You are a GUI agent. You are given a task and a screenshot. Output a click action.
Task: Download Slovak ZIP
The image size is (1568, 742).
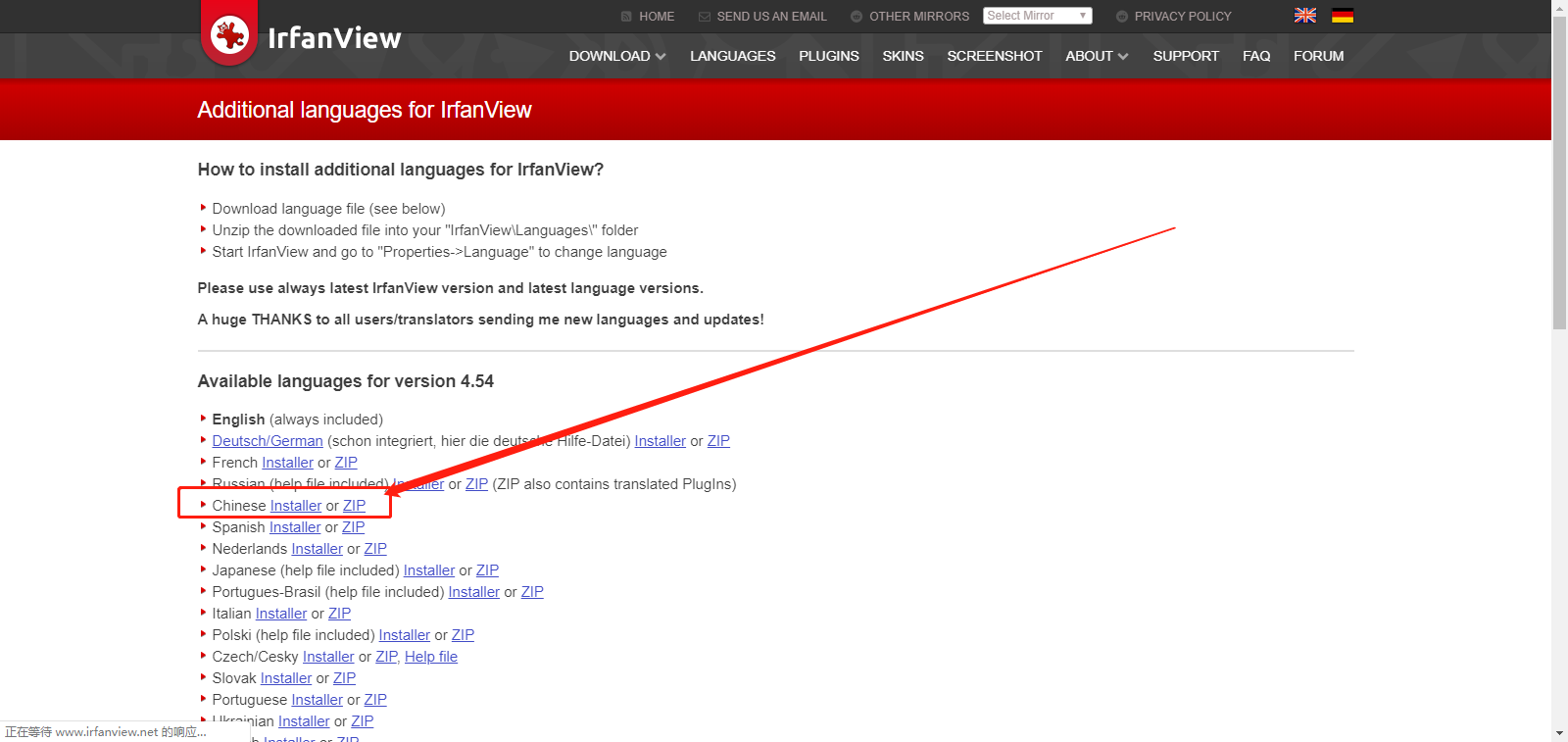click(x=344, y=678)
